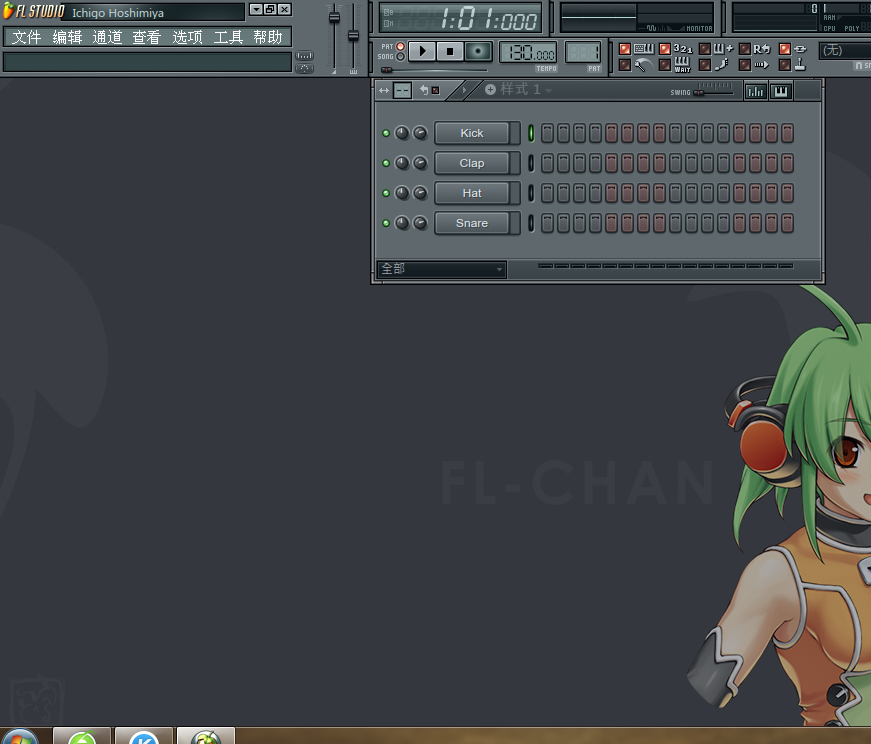Open the Hat channel settings
The height and width of the screenshot is (744, 871).
coord(472,193)
